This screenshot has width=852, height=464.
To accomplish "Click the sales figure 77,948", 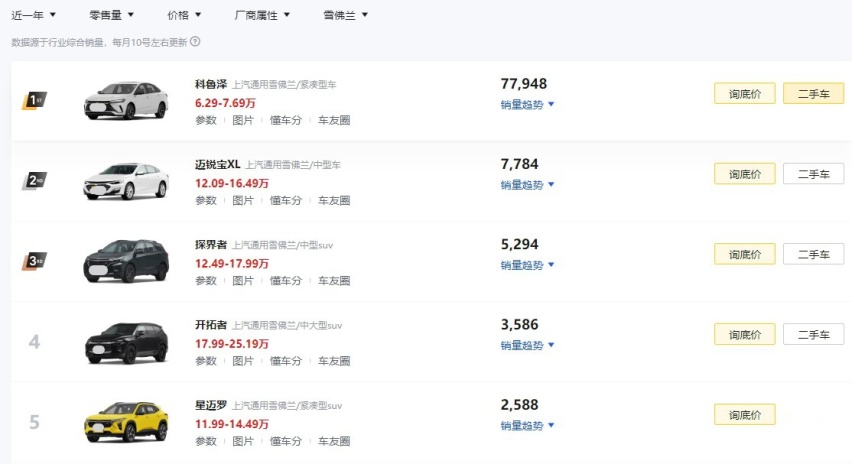I will coord(524,84).
